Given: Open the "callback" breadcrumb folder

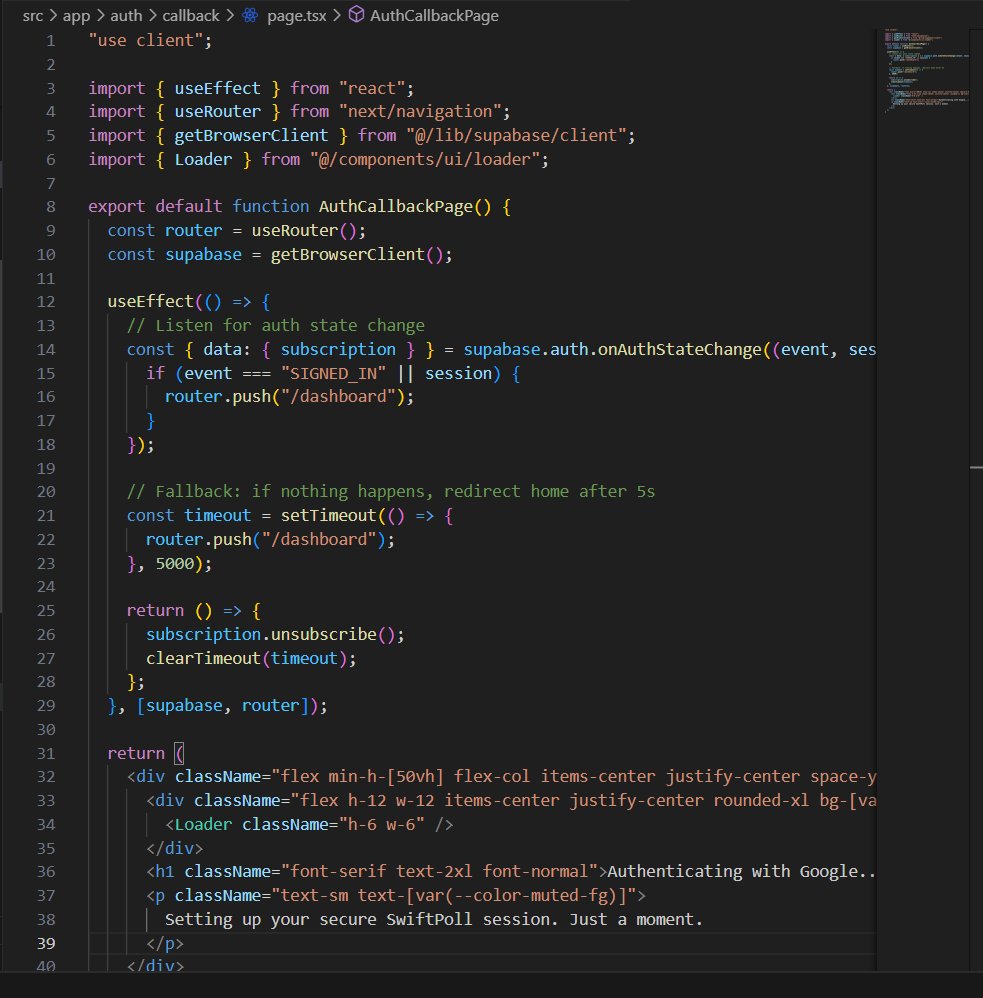Looking at the screenshot, I should pyautogui.click(x=191, y=16).
